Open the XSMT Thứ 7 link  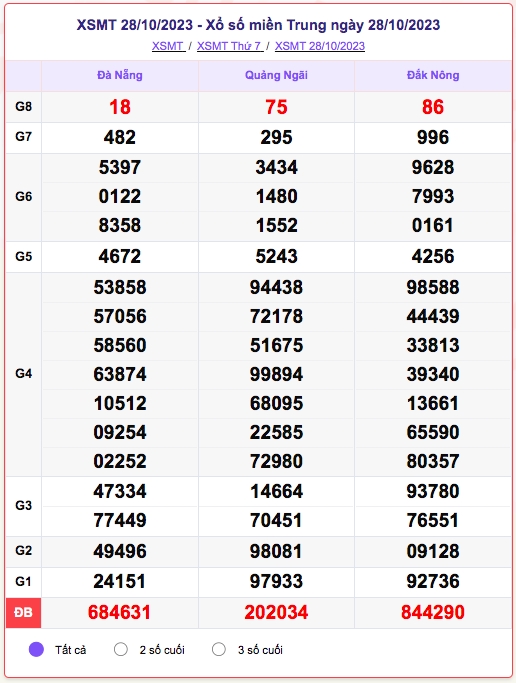point(230,46)
